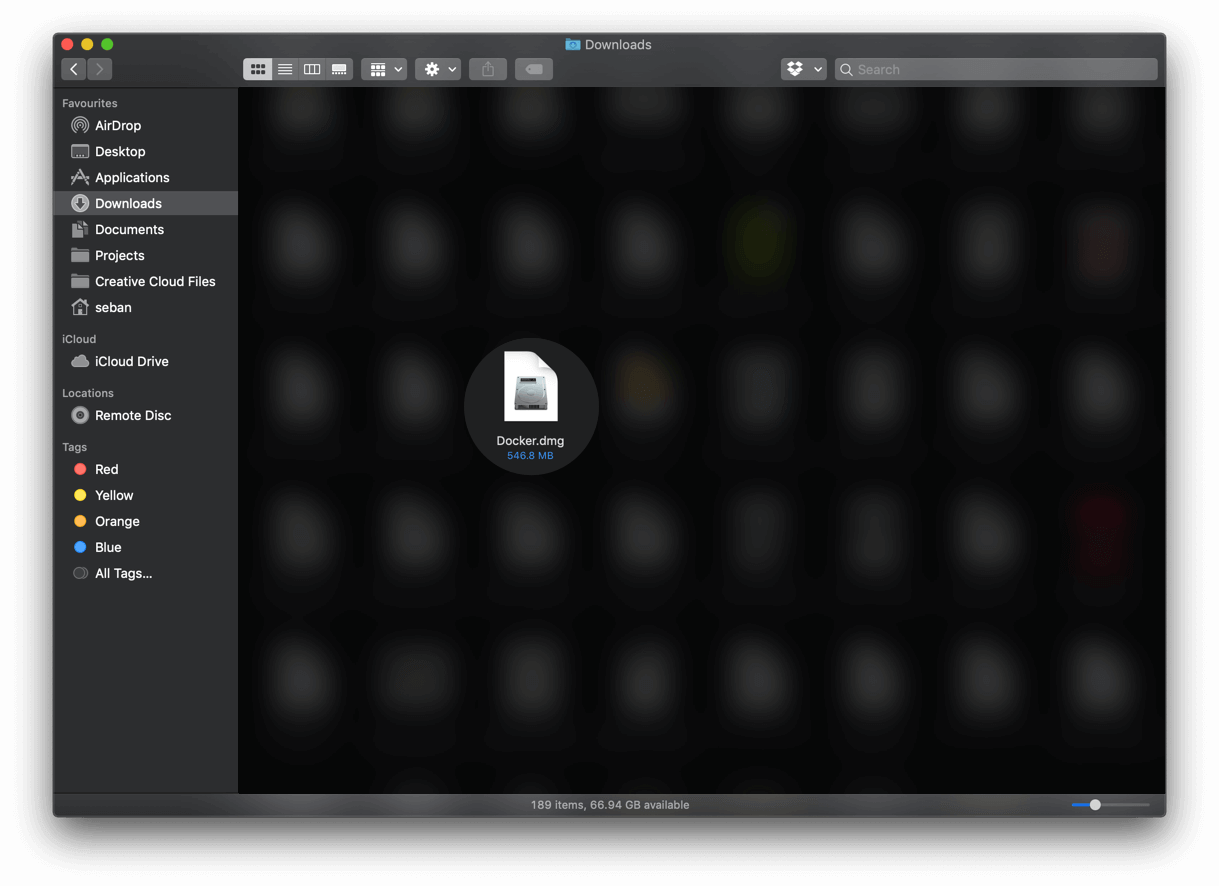Click in the Search field
This screenshot has height=886, width=1219.
pyautogui.click(x=996, y=69)
